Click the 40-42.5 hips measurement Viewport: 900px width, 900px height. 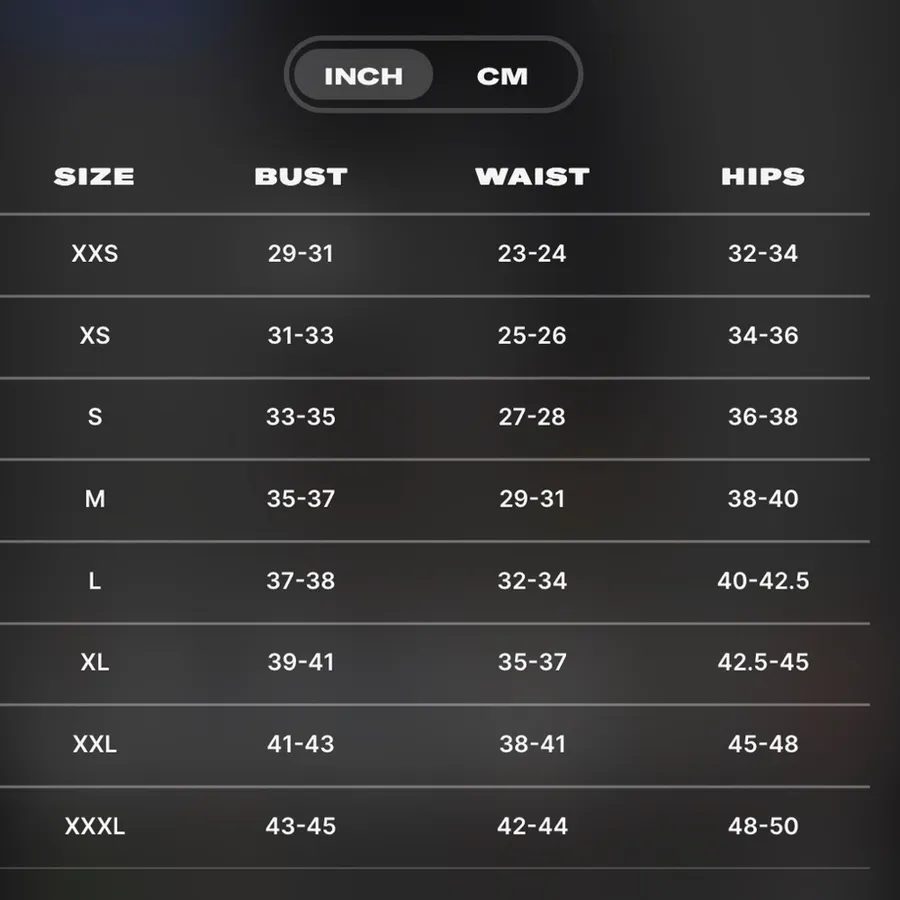763,581
